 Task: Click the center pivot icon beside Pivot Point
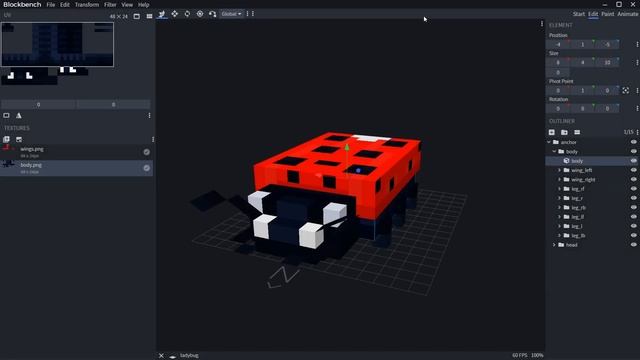pos(626,91)
